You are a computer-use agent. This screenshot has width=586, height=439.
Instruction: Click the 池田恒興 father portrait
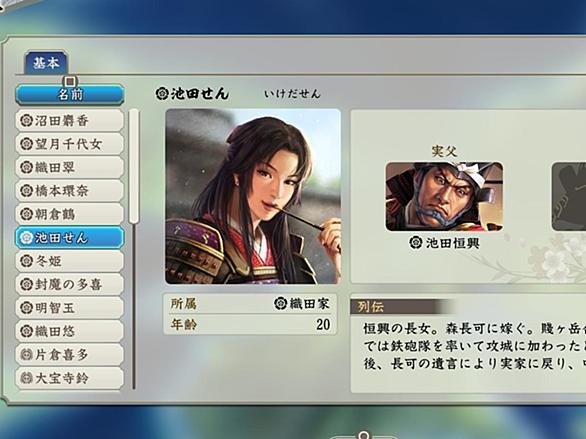click(444, 197)
